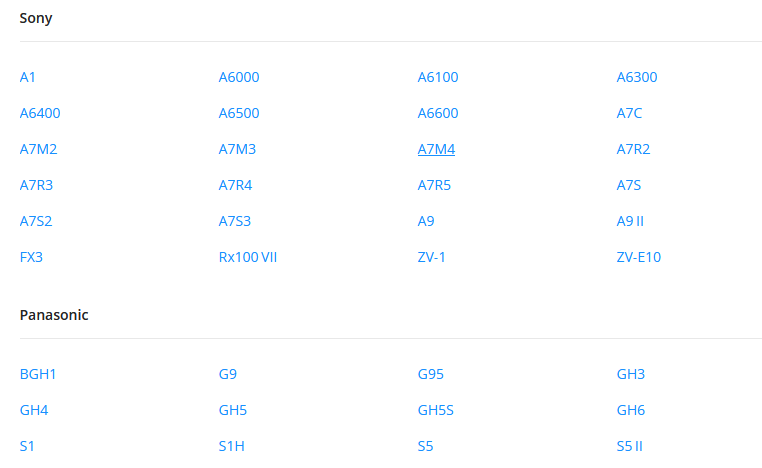Image resolution: width=762 pixels, height=468 pixels.
Task: Choose the Panasonic S5 link
Action: (425, 446)
